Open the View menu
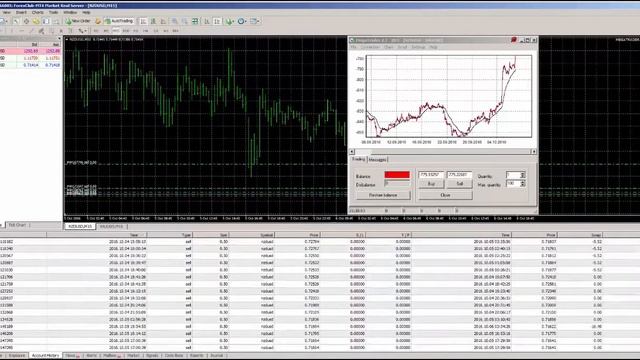 (x=7, y=12)
